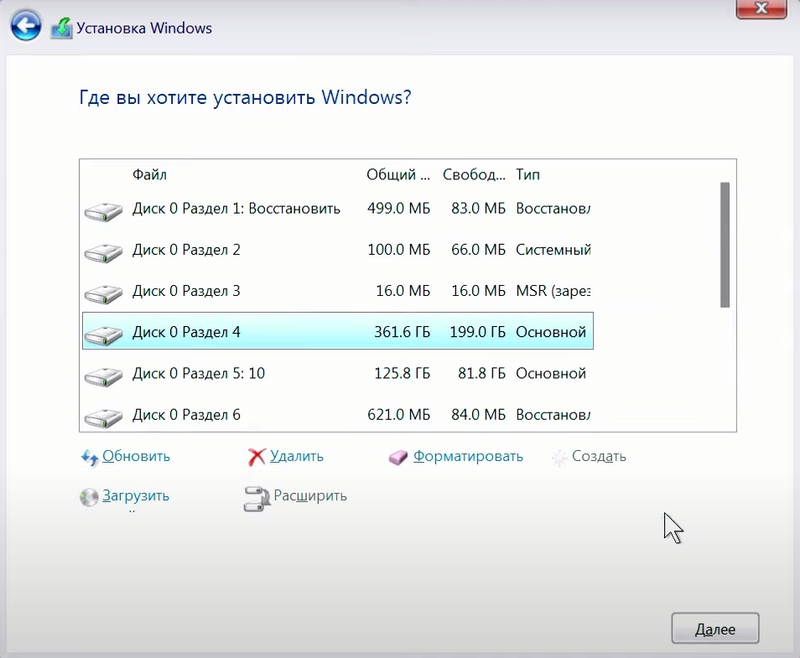Click the Тип column header
The width and height of the screenshot is (800, 658).
point(528,174)
